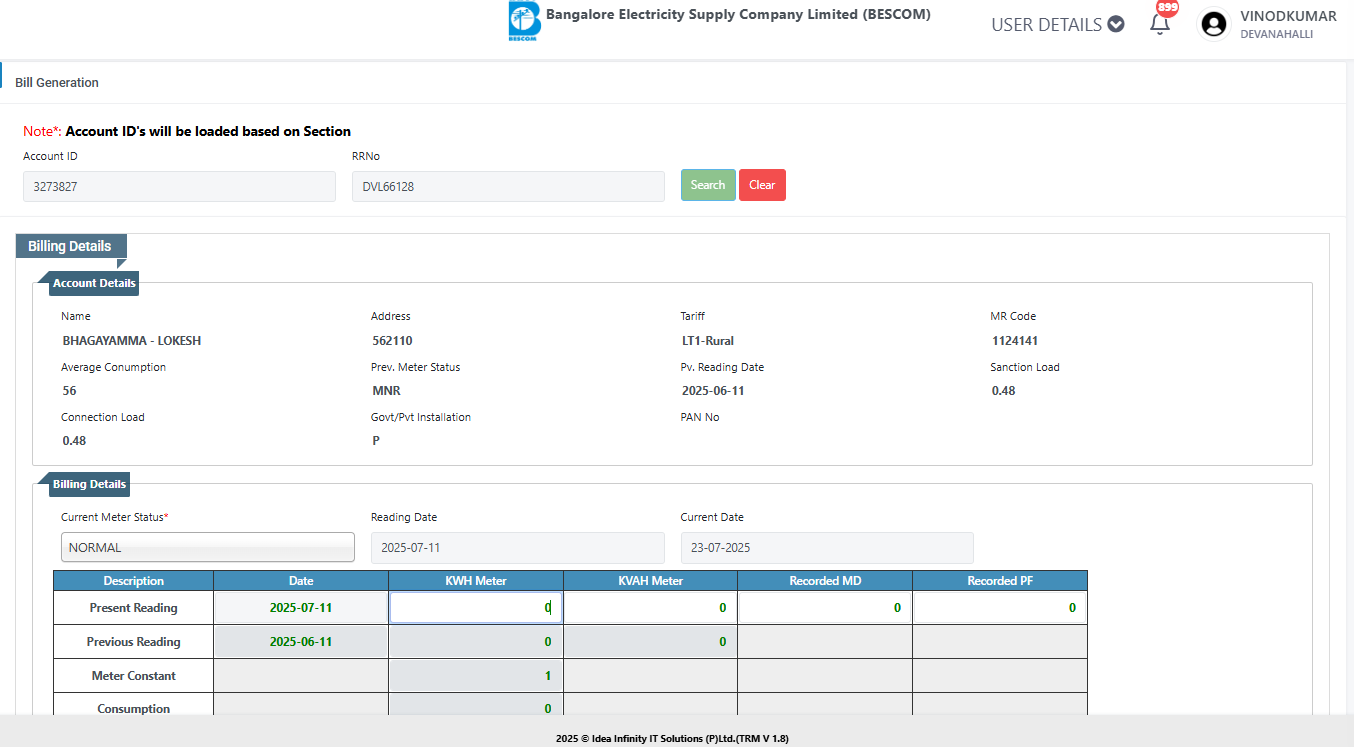Click the Previous Reading date 2025-06-11 cell
Viewport: 1354px width, 747px height.
301,642
